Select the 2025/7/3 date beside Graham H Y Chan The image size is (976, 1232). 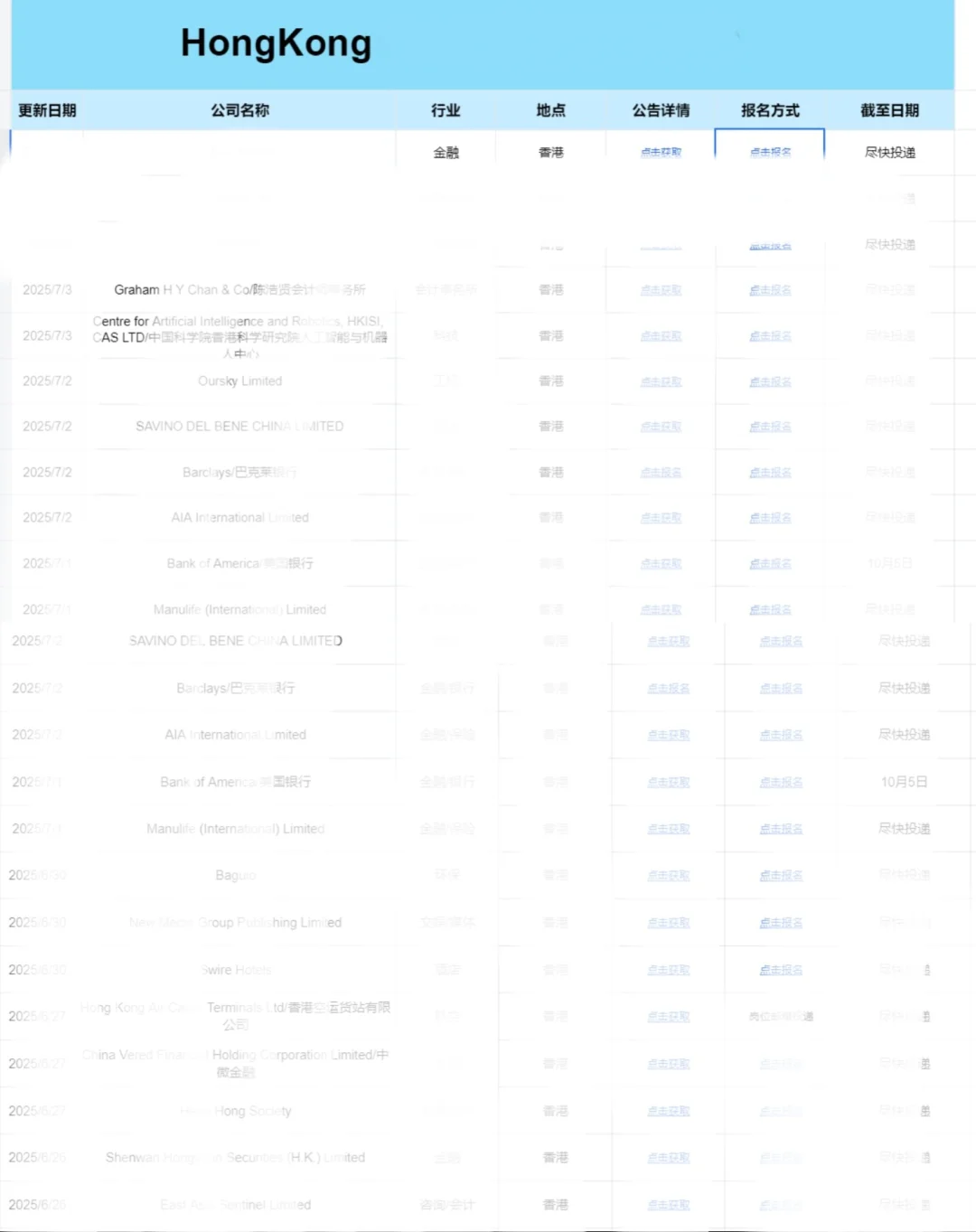coord(47,290)
